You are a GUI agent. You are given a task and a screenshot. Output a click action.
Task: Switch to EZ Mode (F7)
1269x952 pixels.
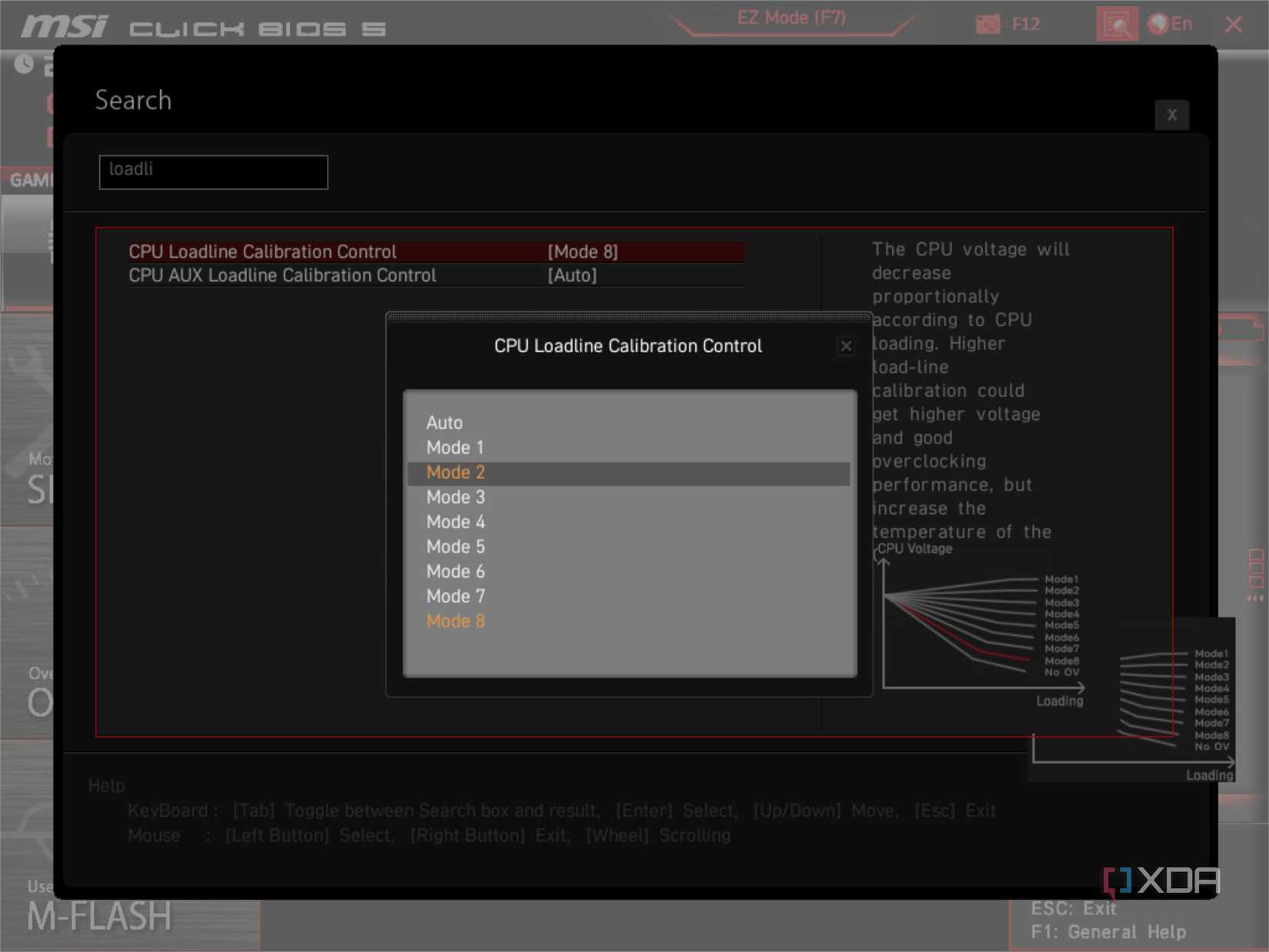(791, 17)
